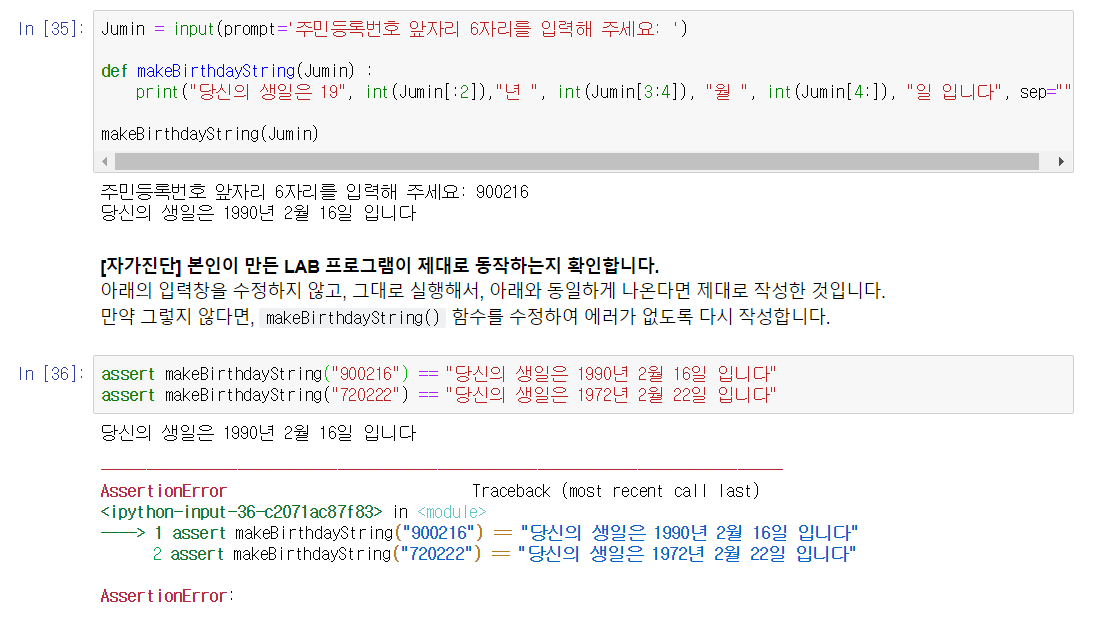Click the markdown line starting with '아래의 입력창을'
1097x621 pixels.
tap(493, 290)
